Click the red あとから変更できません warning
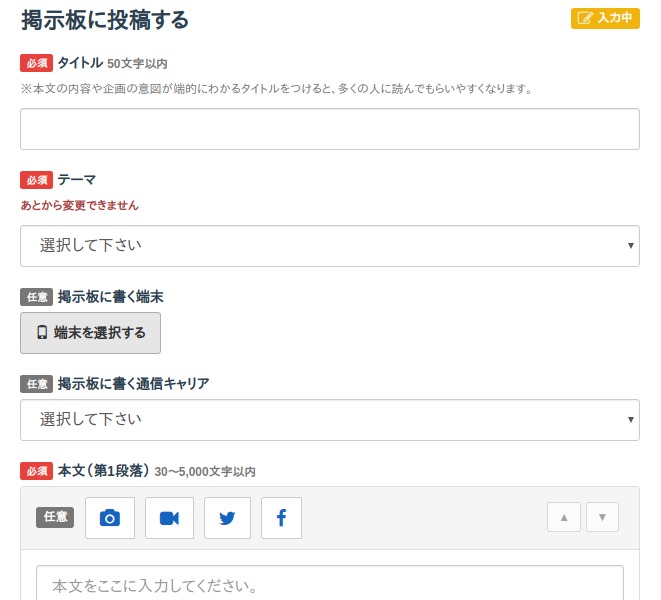The height and width of the screenshot is (600, 661). (79, 205)
